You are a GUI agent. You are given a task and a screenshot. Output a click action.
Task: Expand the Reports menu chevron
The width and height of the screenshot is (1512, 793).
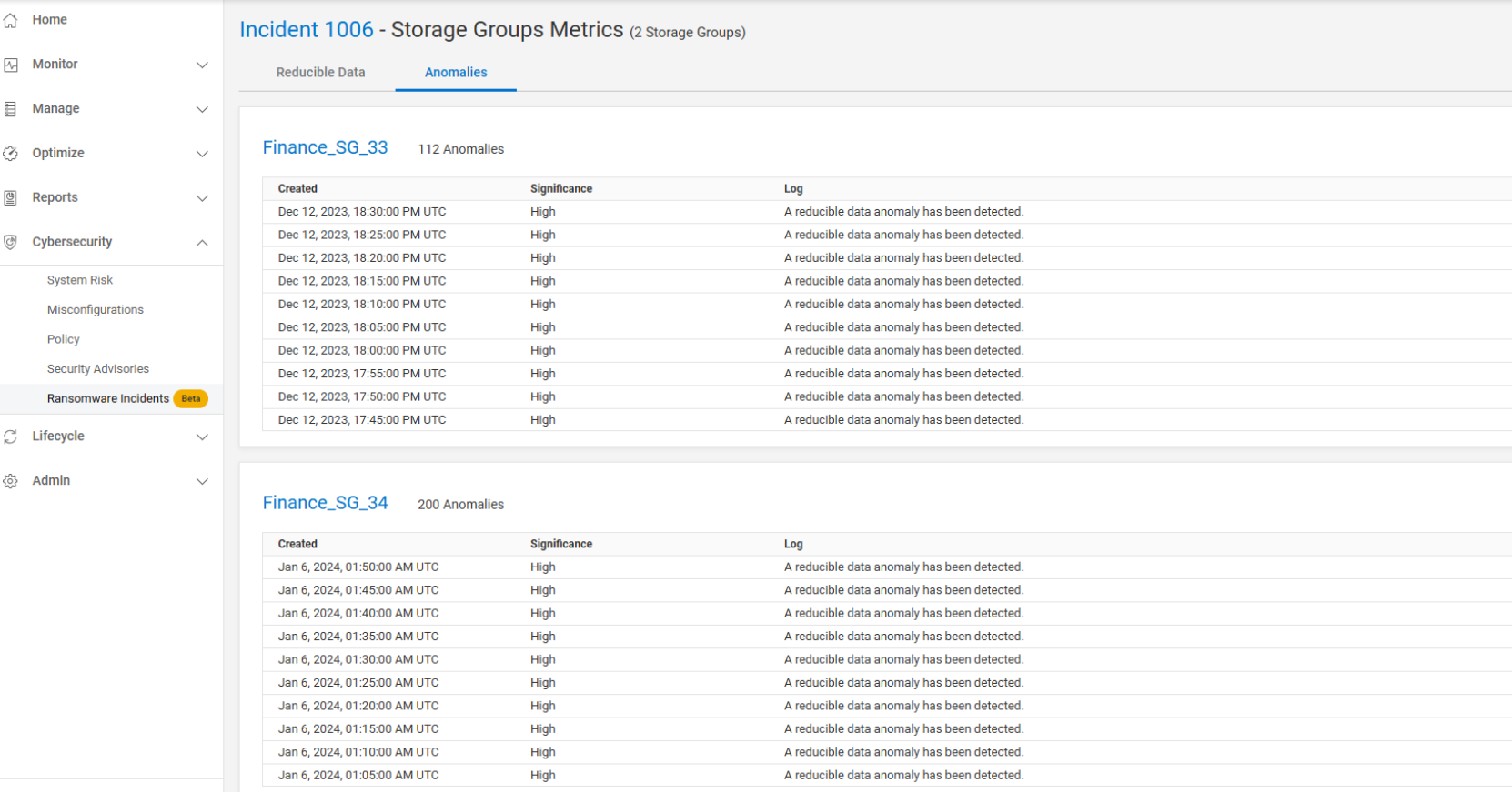(x=203, y=198)
